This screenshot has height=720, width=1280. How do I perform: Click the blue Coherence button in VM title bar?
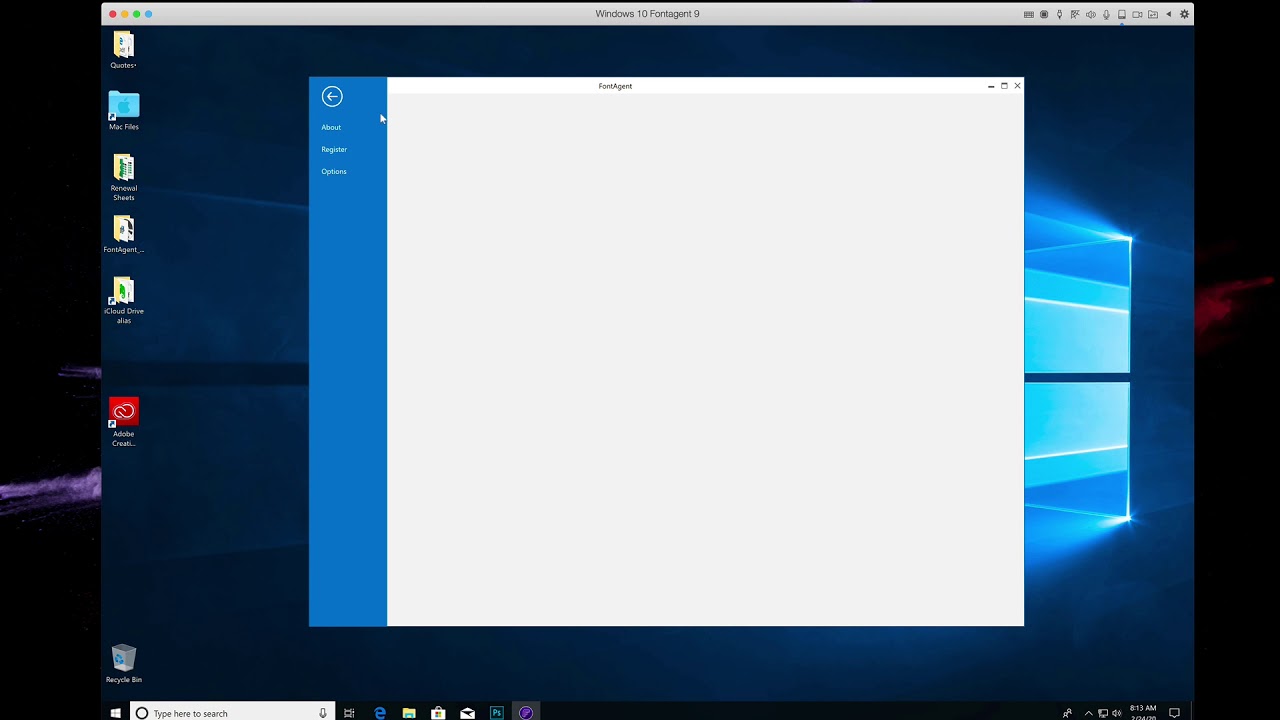[x=149, y=14]
